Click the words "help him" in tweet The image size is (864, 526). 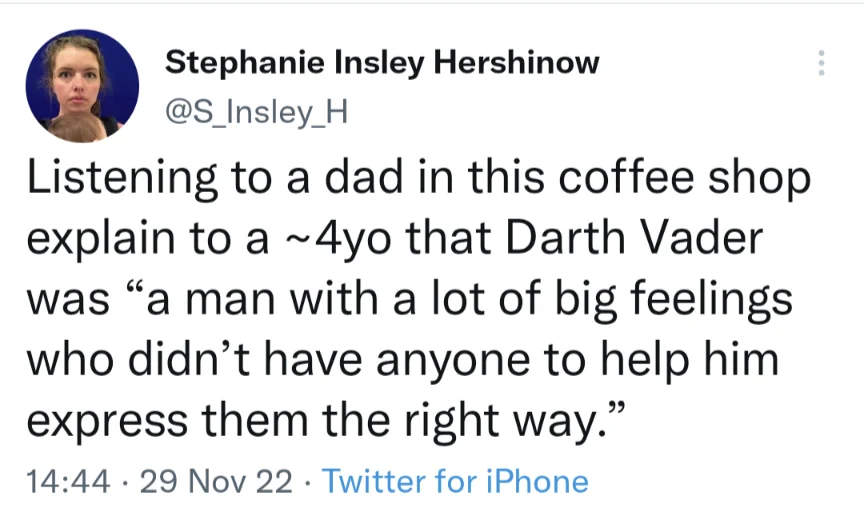[690, 359]
